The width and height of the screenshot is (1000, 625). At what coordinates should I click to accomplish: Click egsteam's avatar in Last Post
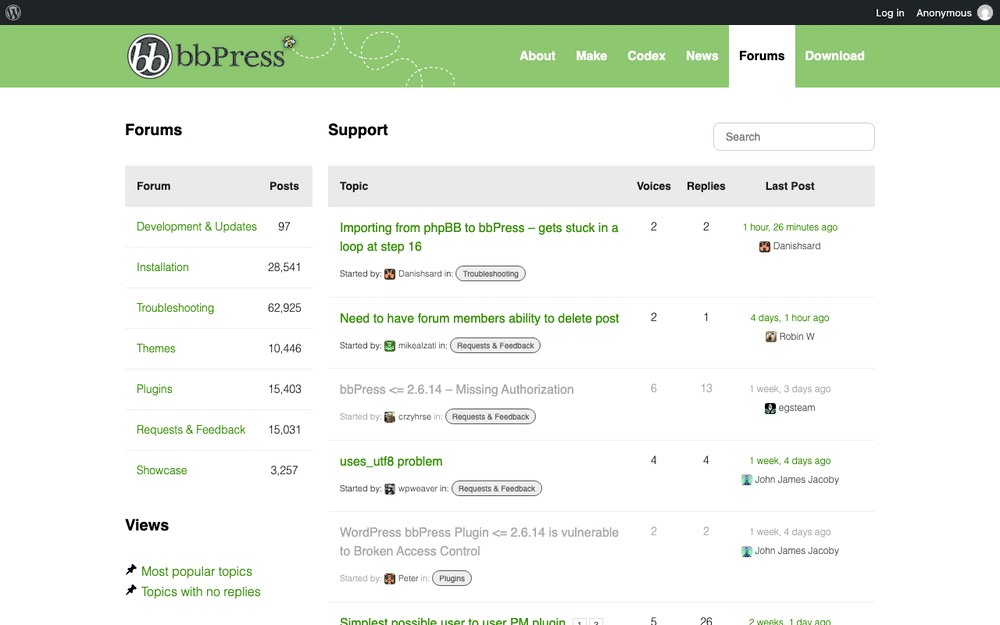pos(770,408)
